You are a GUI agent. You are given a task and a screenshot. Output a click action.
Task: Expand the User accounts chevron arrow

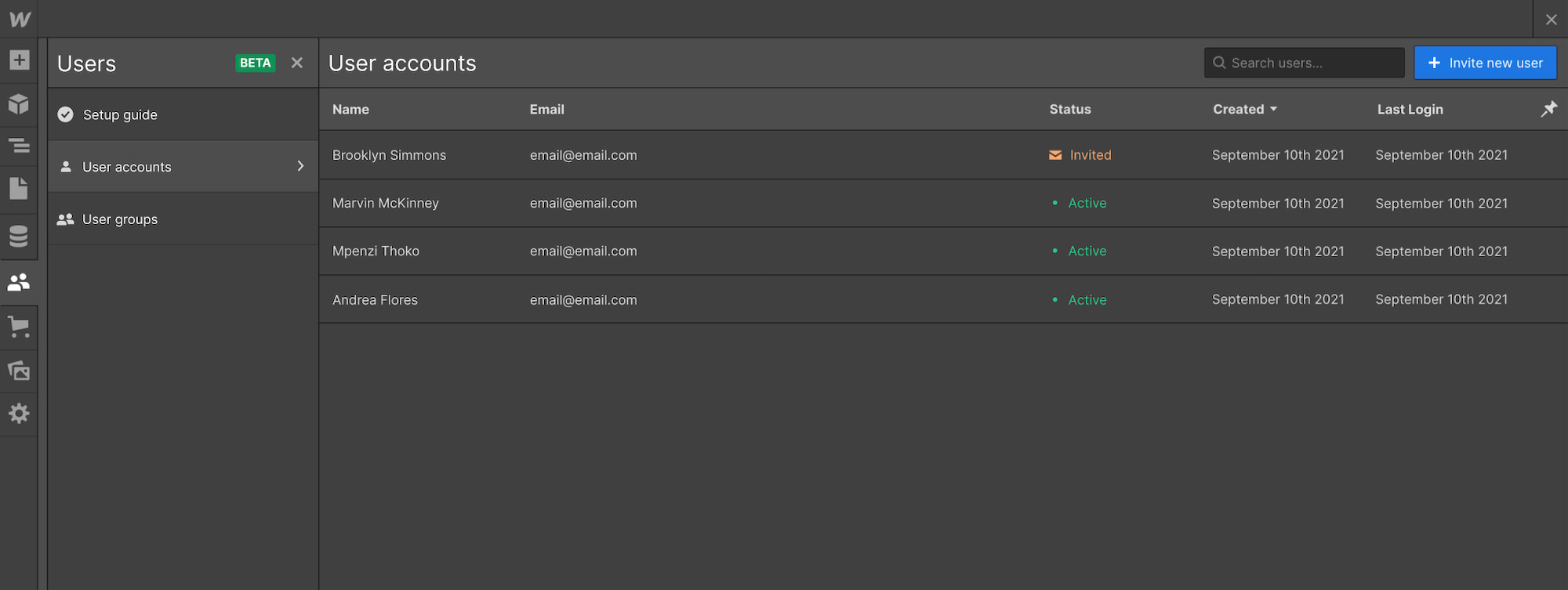(300, 166)
